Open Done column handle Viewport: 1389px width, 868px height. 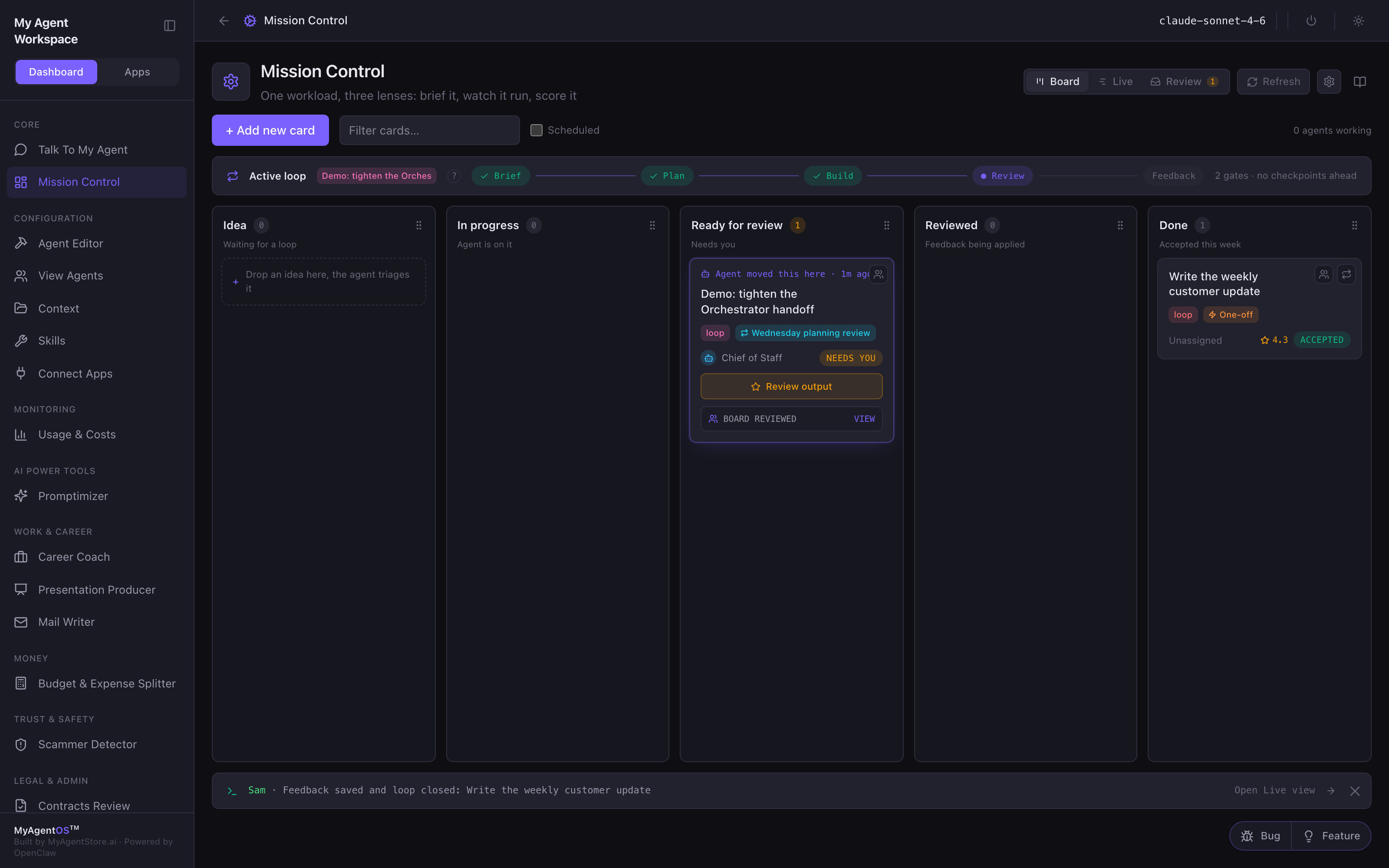point(1354,226)
